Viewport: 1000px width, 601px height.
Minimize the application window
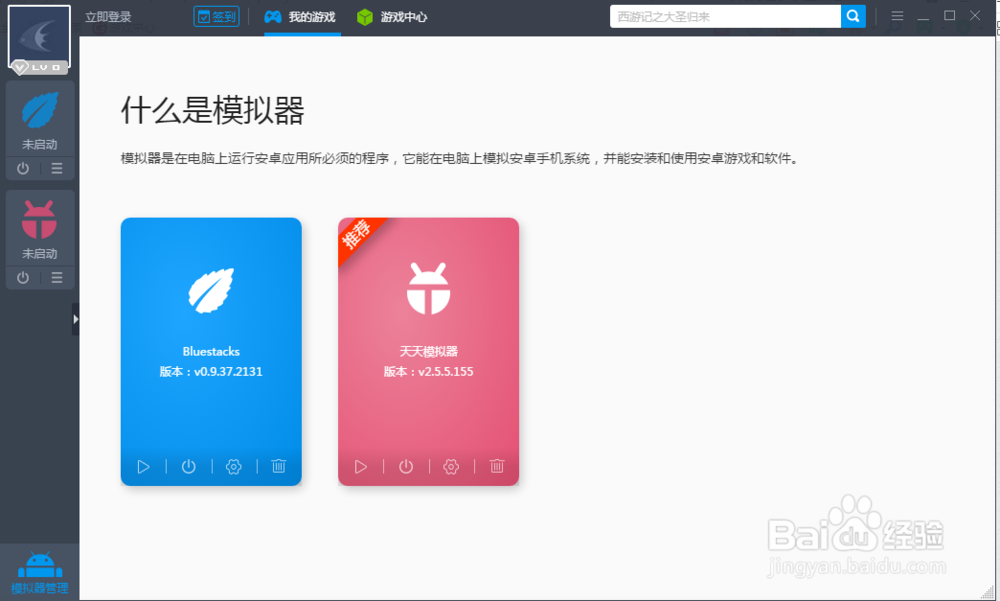[x=923, y=17]
